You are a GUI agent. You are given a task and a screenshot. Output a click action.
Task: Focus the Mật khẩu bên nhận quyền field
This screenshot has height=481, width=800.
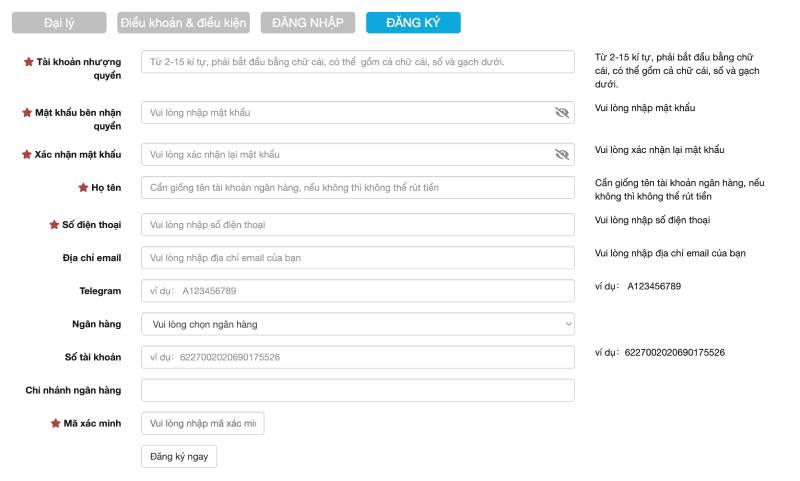pyautogui.click(x=345, y=113)
